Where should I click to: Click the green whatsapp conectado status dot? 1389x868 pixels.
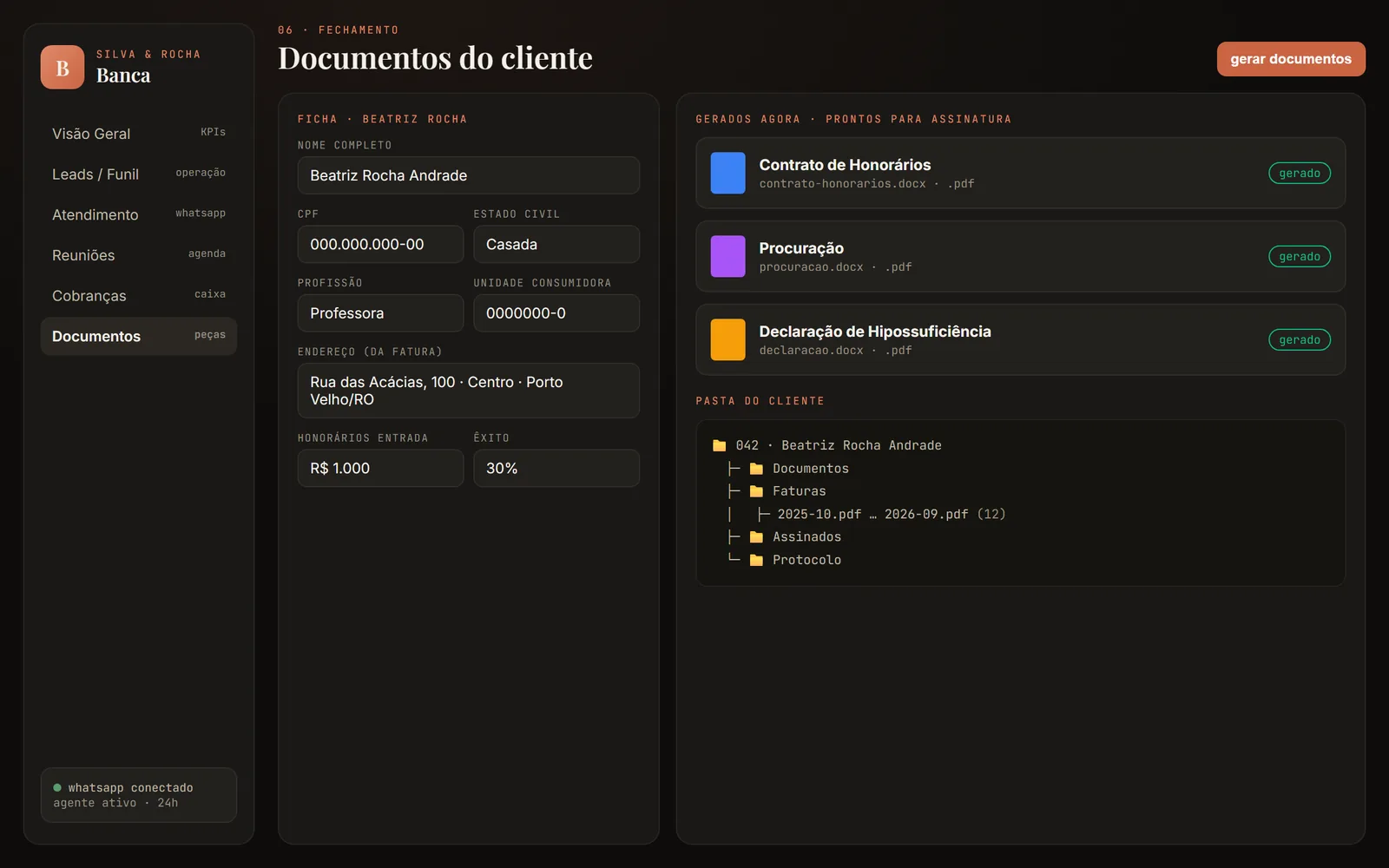pos(57,788)
